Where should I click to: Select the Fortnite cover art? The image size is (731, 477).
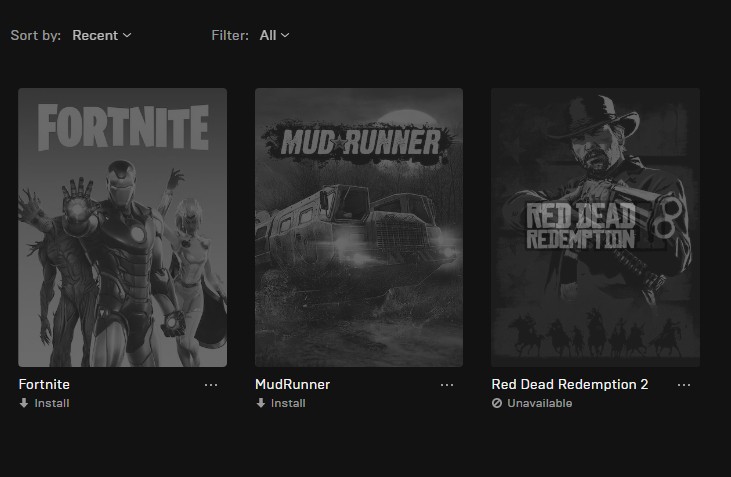coord(123,228)
